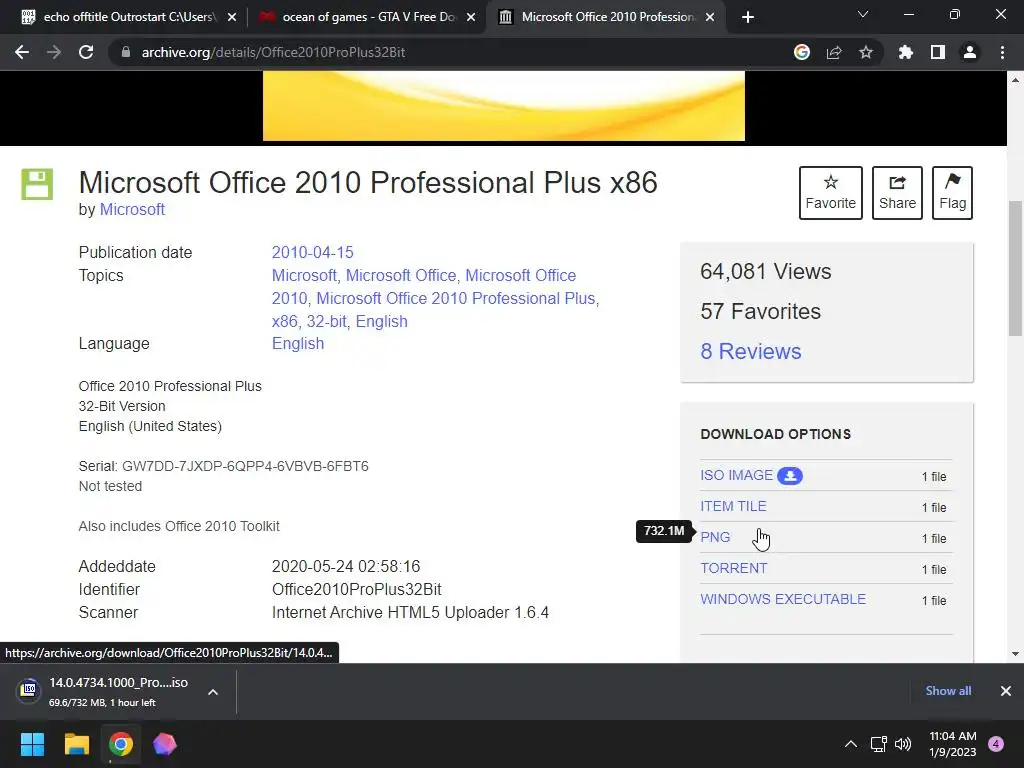
Task: Open the notification badge showing 4
Action: pos(996,743)
